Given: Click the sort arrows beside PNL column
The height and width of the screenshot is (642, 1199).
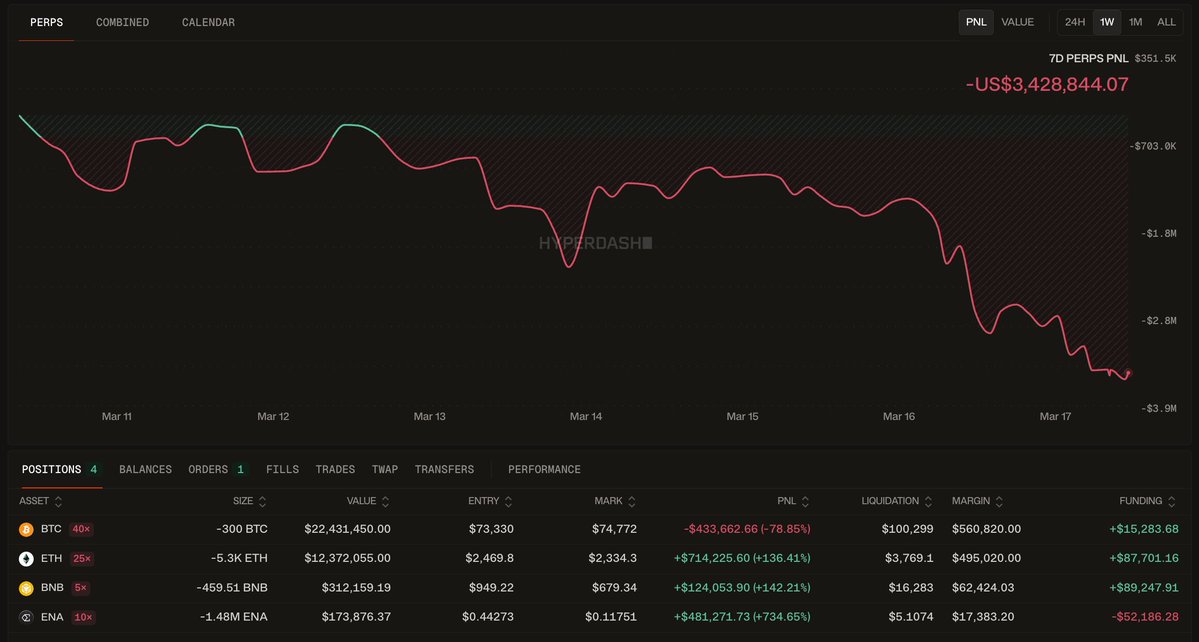Looking at the screenshot, I should pos(805,501).
